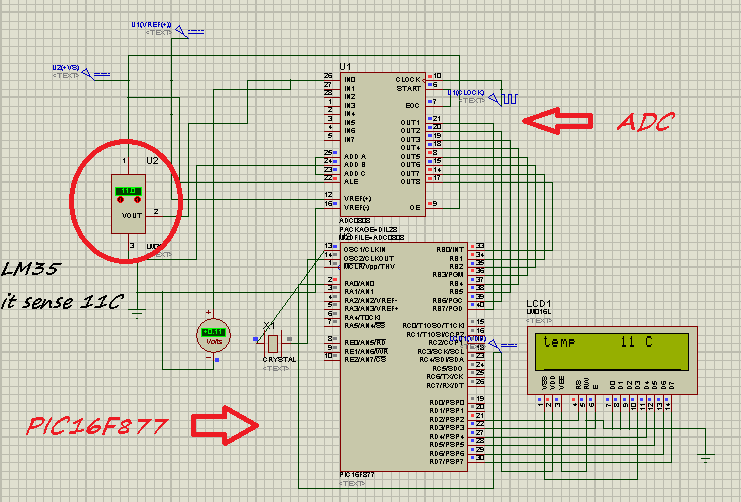Screen dimensions: 741x502
Task: Click the LM35 left red temperature button
Action: (x=121, y=201)
